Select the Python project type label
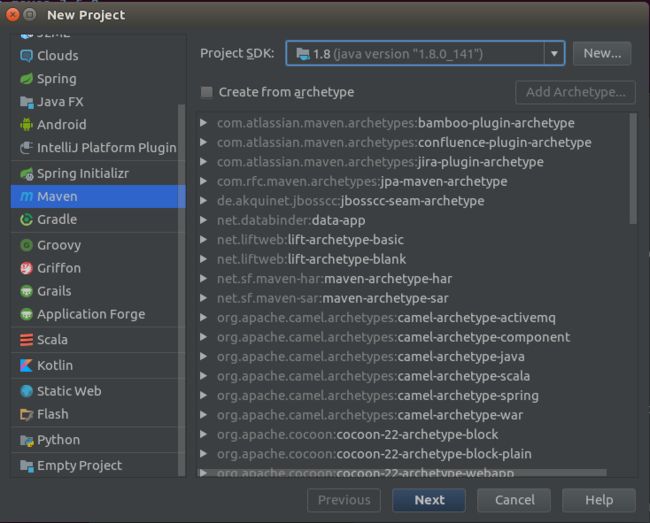 58,440
